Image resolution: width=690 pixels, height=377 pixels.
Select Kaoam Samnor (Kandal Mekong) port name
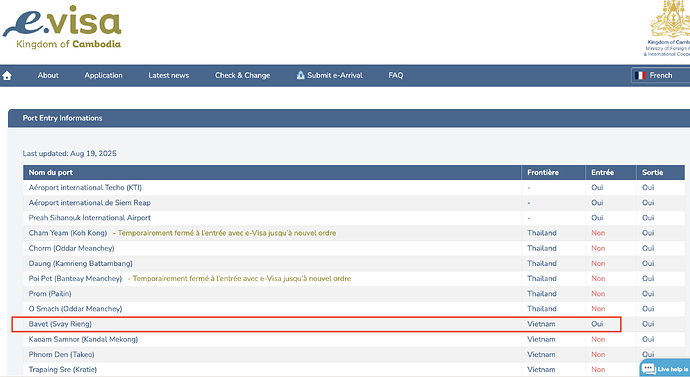click(x=83, y=339)
